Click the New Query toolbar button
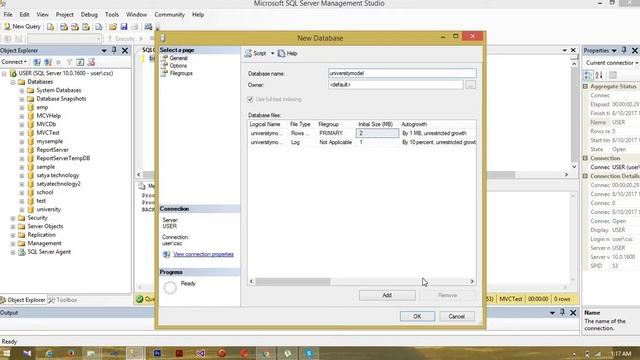Viewport: 640px width, 360px height. (x=22, y=27)
